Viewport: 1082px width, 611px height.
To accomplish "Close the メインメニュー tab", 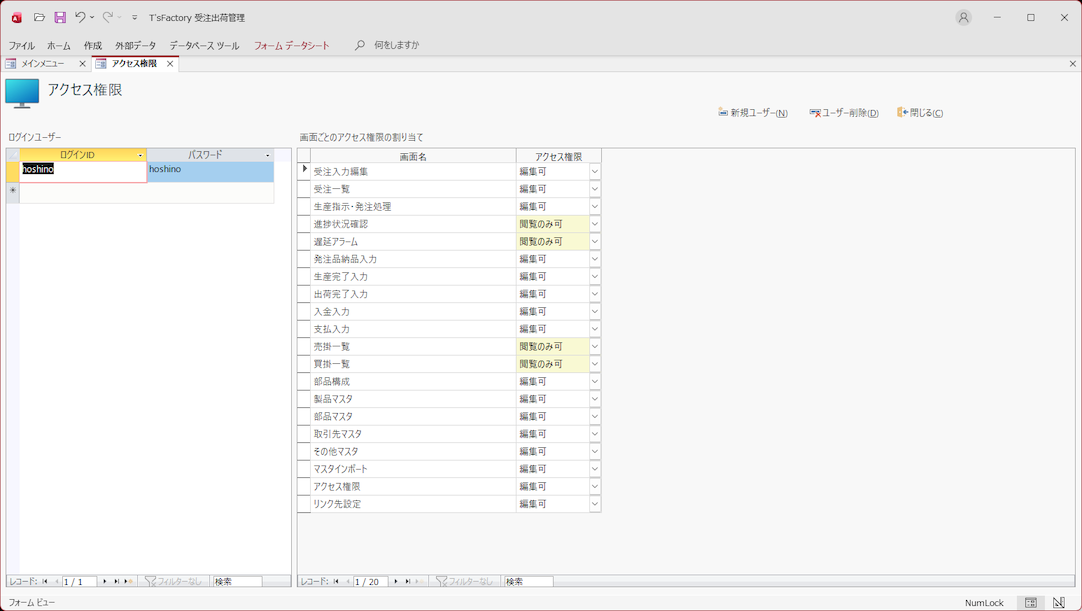I will [82, 64].
